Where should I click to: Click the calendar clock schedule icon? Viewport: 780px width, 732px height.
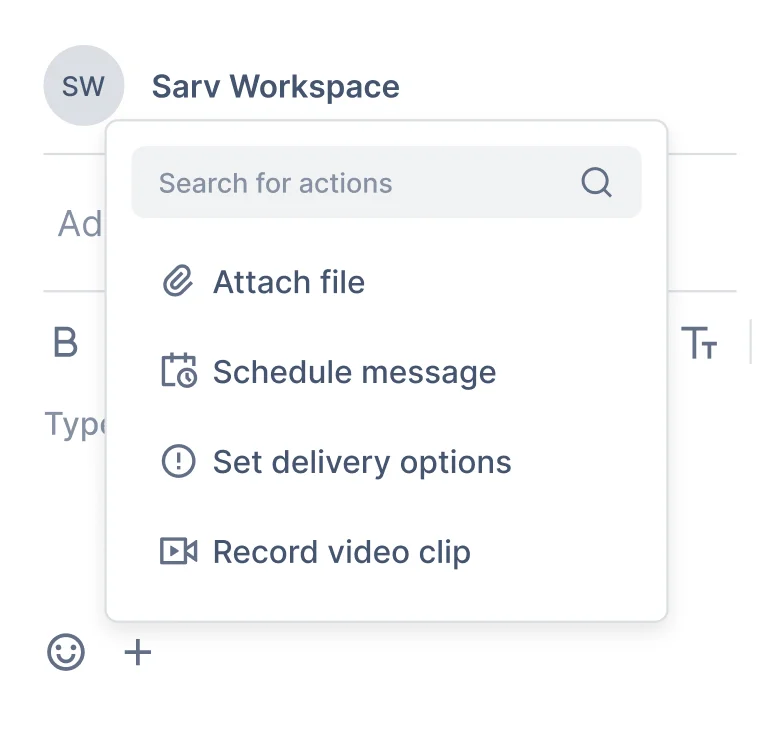coord(179,370)
